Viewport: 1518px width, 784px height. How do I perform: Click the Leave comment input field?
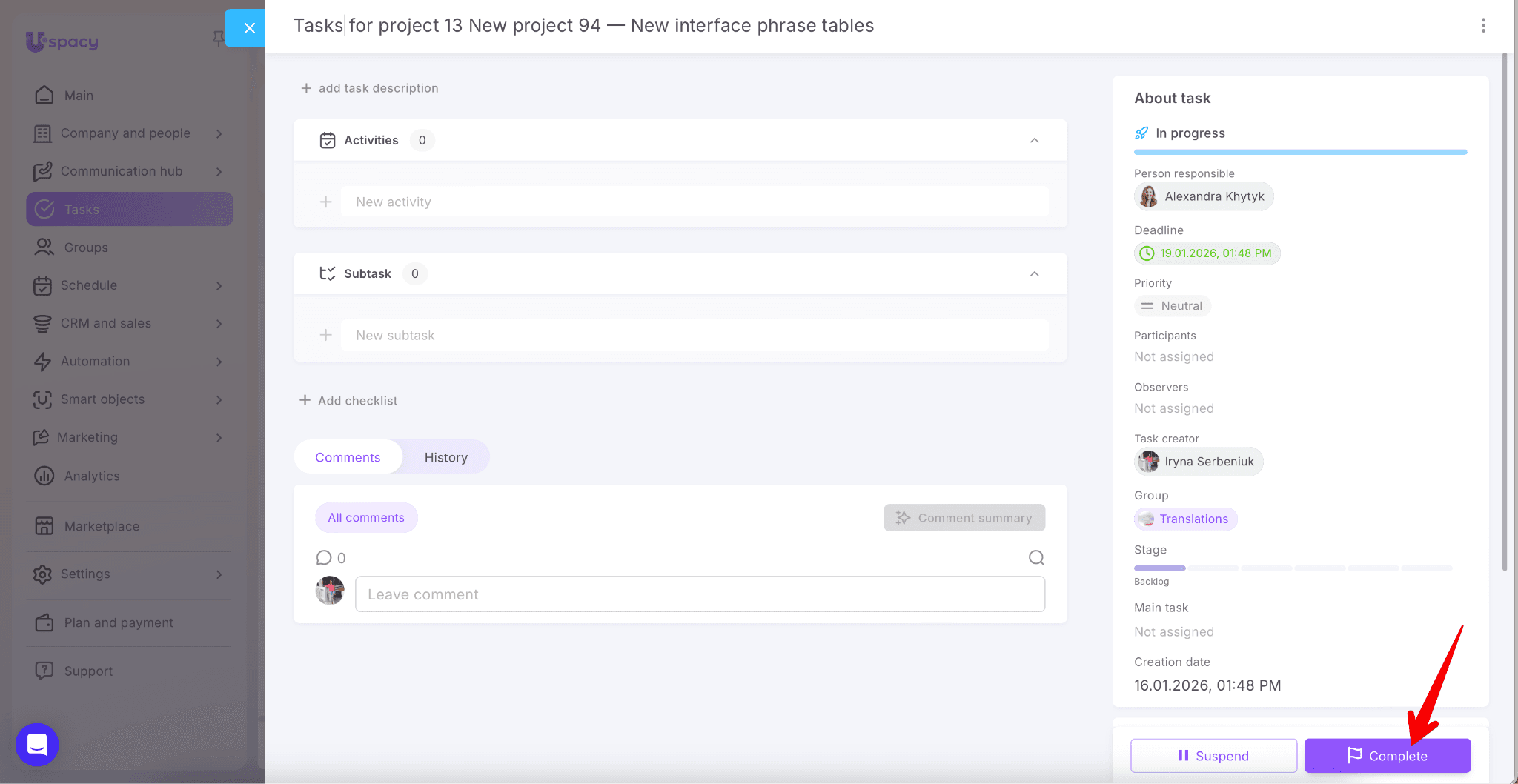700,594
